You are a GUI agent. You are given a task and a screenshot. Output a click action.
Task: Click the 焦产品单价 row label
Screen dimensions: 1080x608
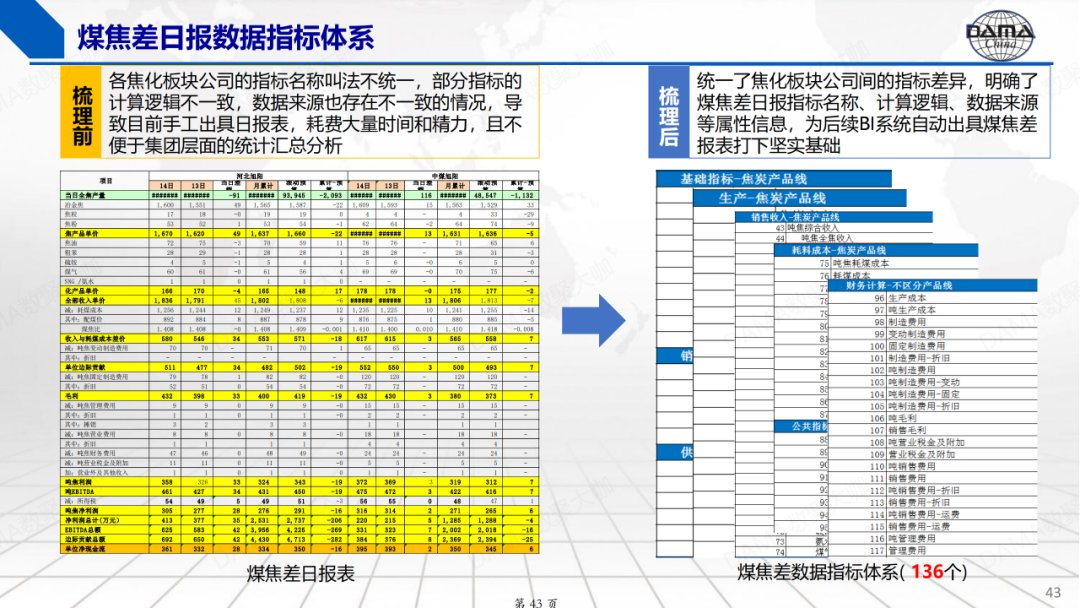(82, 233)
